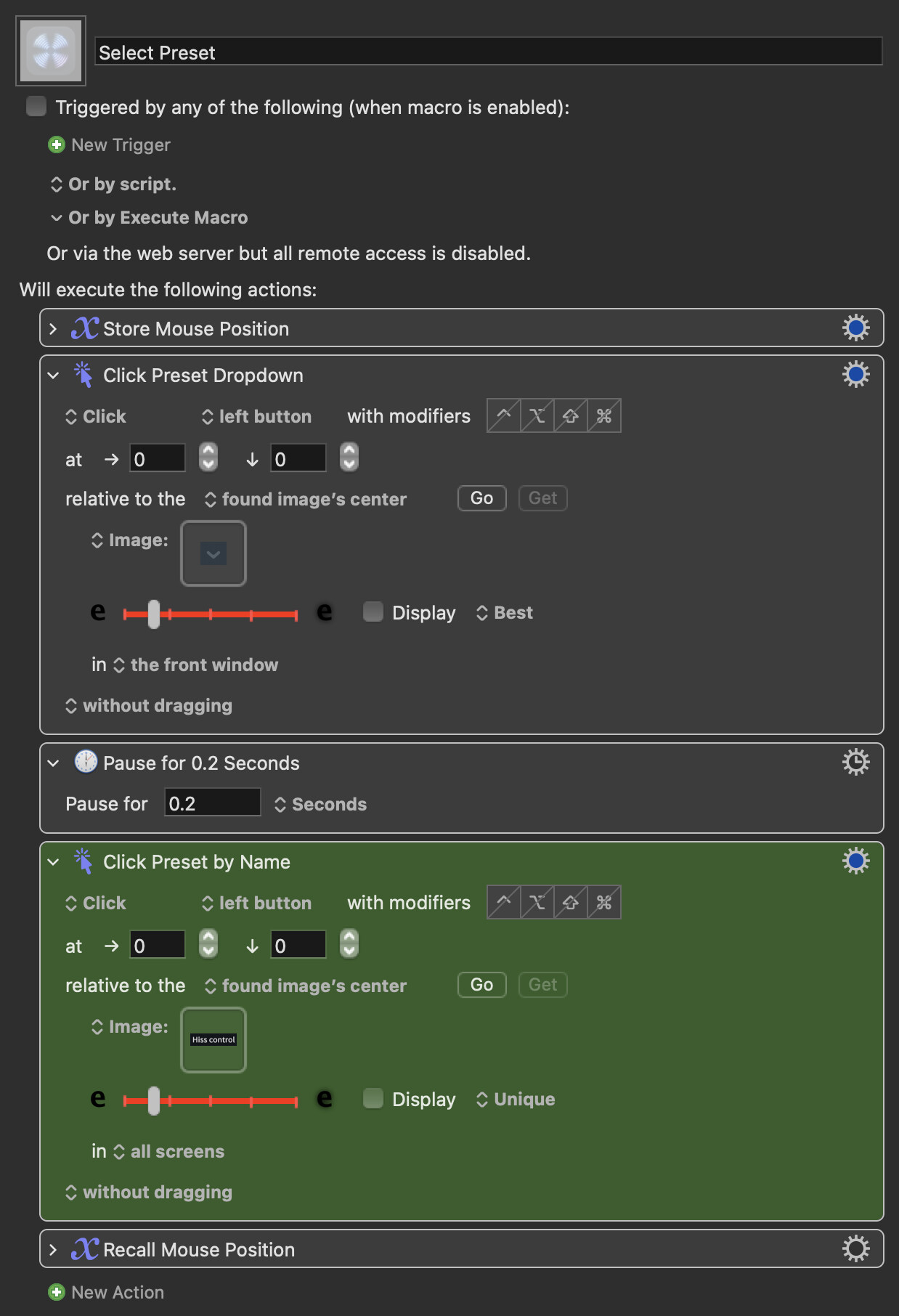Collapse the Pause for 0.2 Seconds action

coord(53,763)
